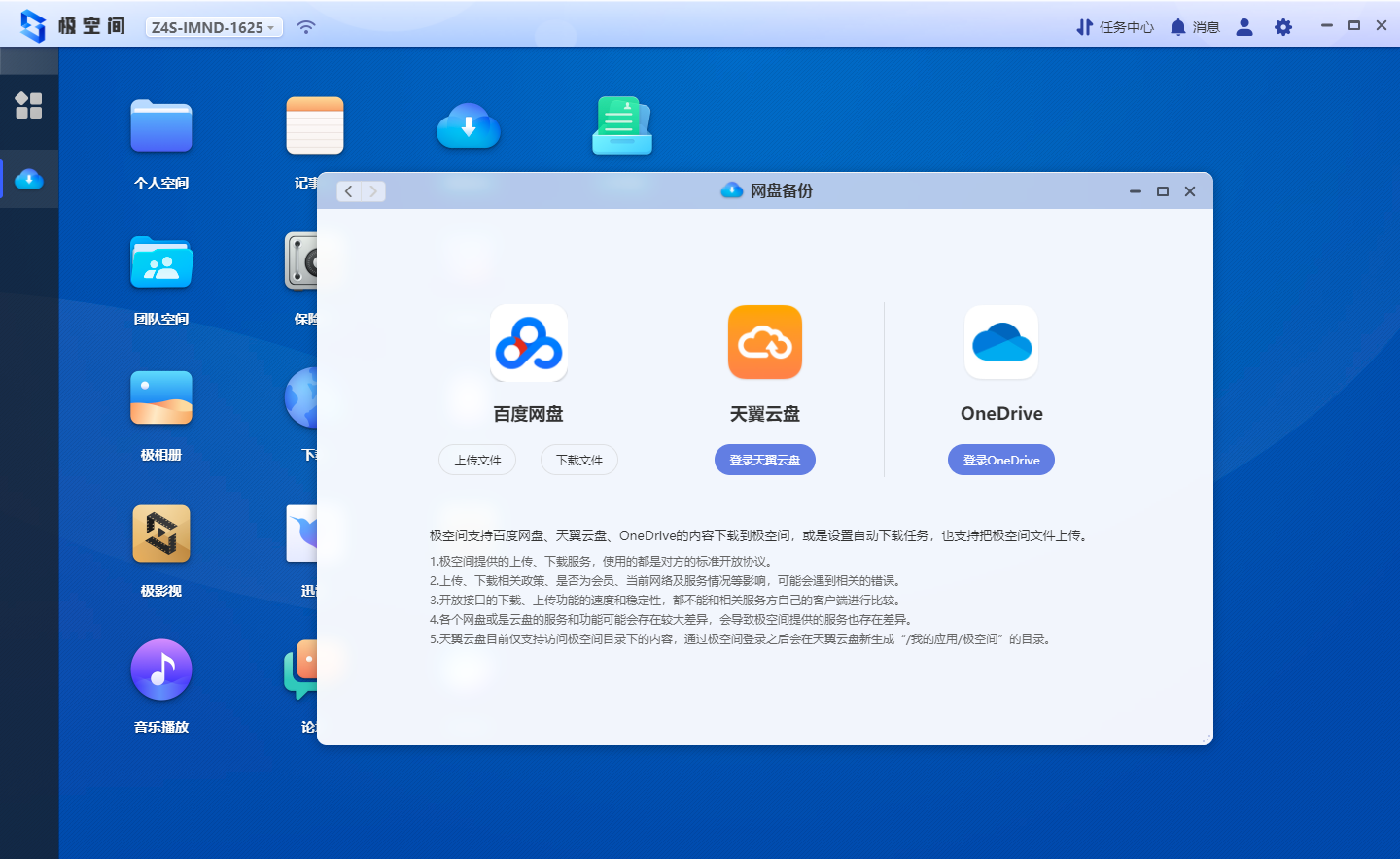The width and height of the screenshot is (1400, 859).
Task: Open the user account icon
Action: pos(1244,27)
